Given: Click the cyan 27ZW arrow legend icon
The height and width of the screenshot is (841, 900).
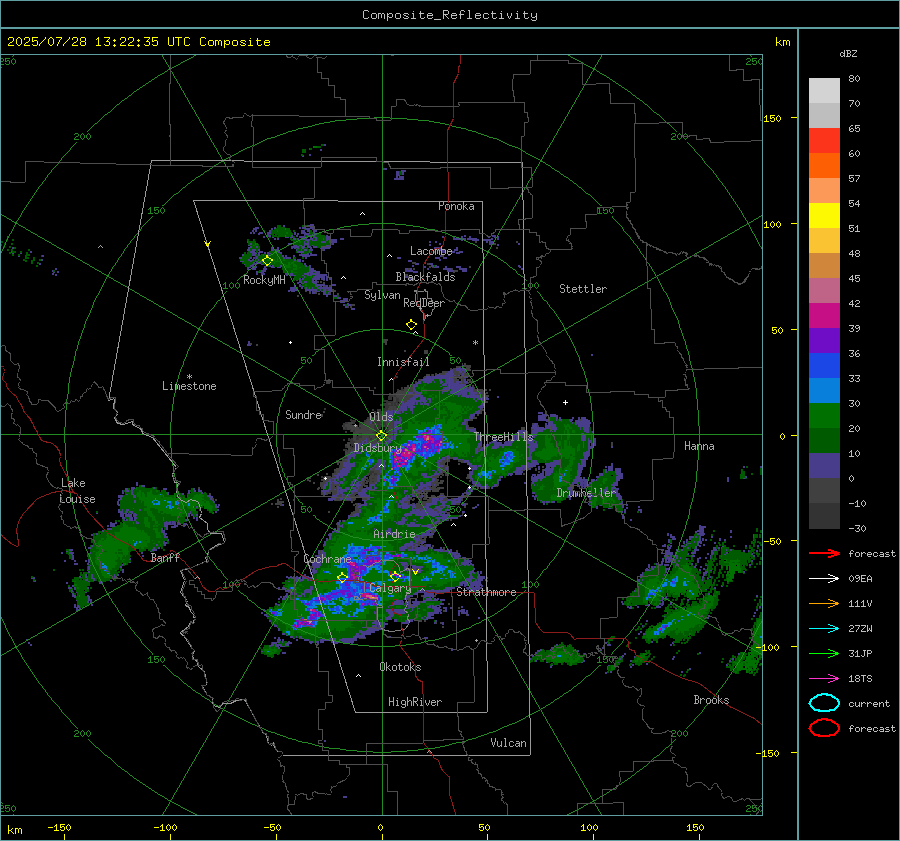Looking at the screenshot, I should tap(824, 629).
